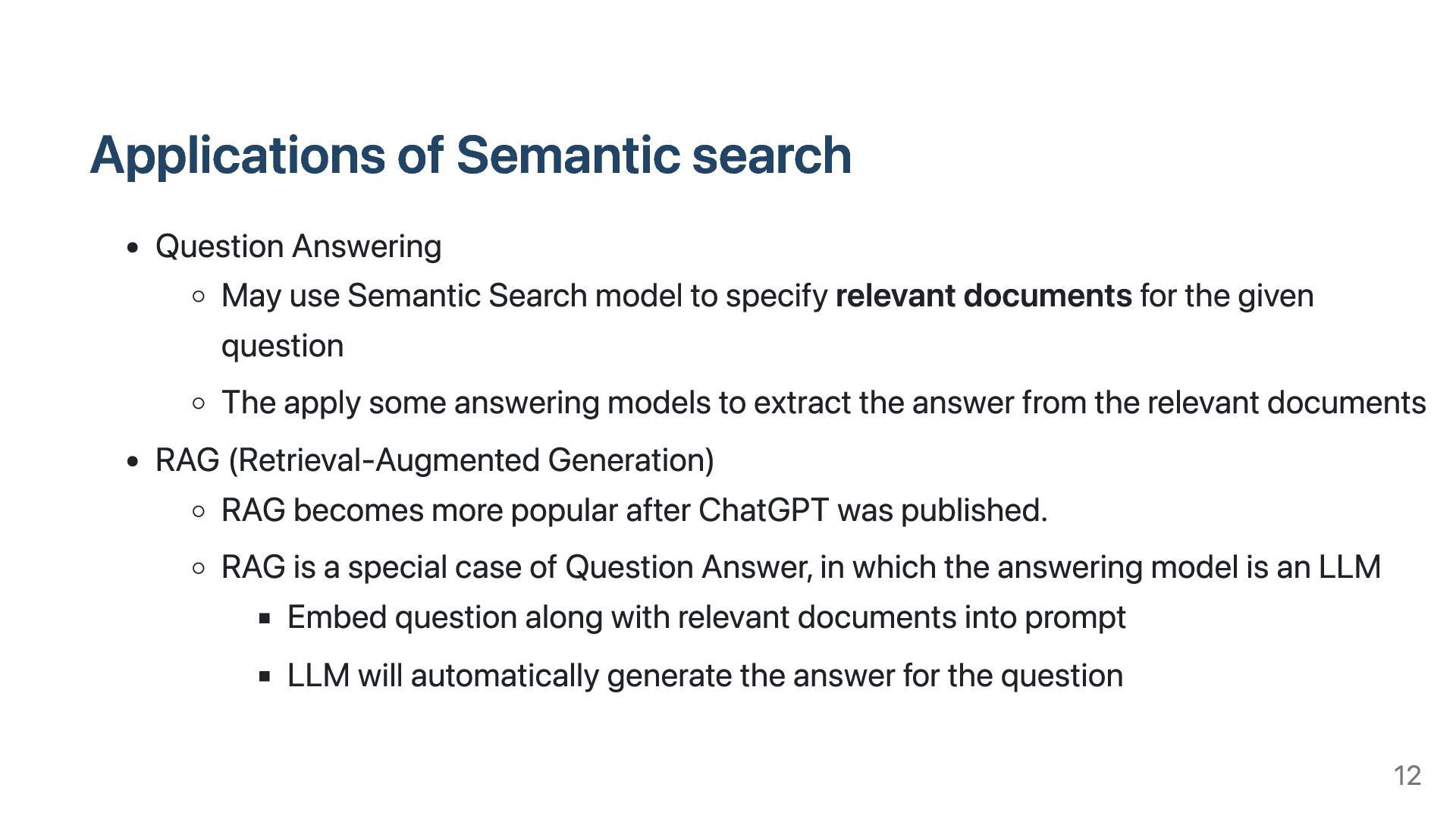Click the square bullet before 'Embed question'
The height and width of the screenshot is (819, 1456).
[x=265, y=619]
